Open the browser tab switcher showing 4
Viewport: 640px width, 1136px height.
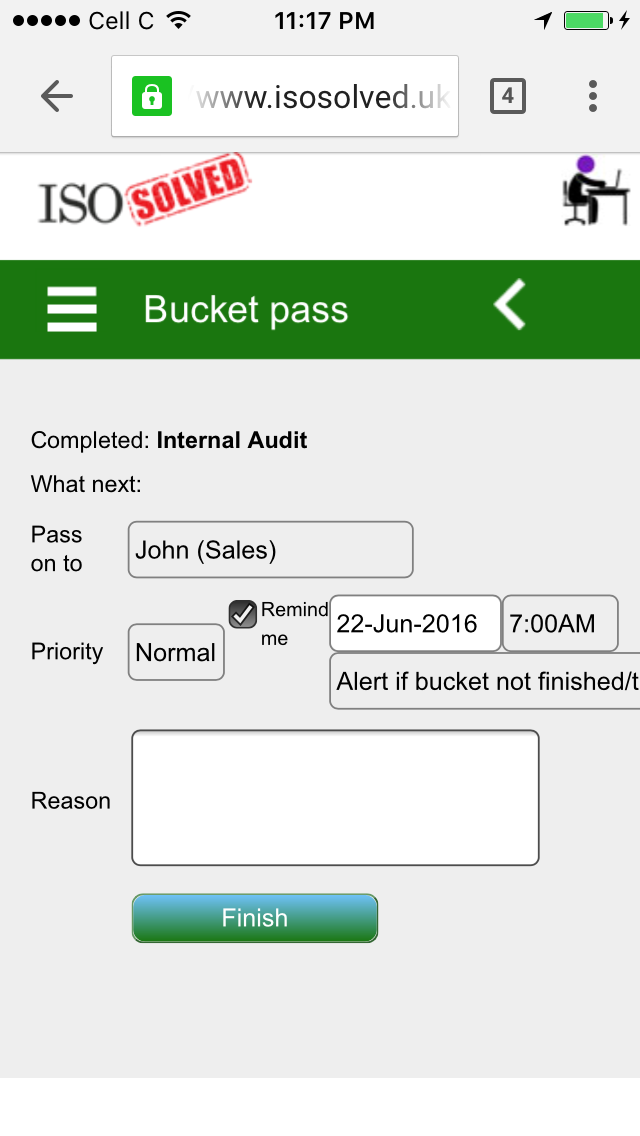pyautogui.click(x=507, y=96)
